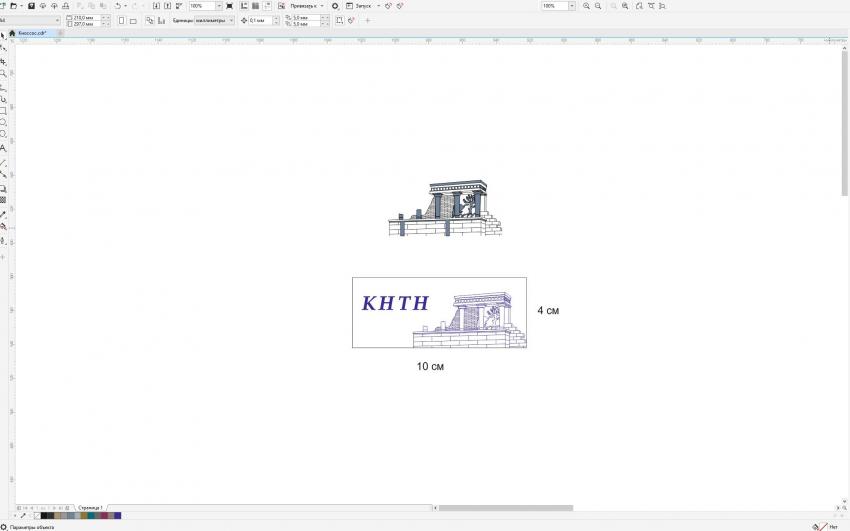Select the 'Страница 1' page tab

(89, 508)
